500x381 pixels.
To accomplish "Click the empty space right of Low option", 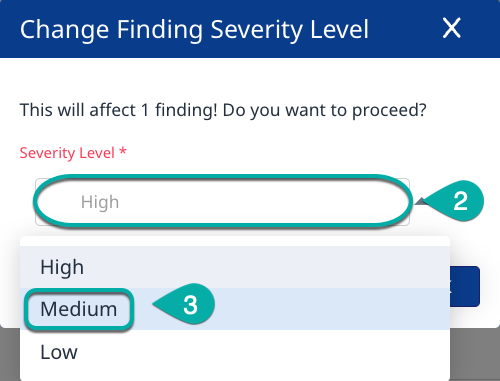I will click(263, 352).
